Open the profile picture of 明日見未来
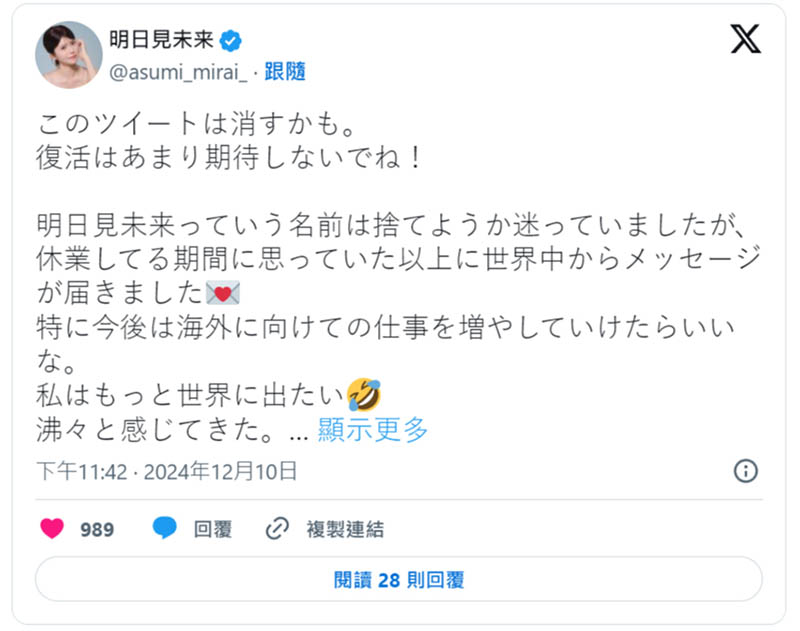 tap(69, 54)
